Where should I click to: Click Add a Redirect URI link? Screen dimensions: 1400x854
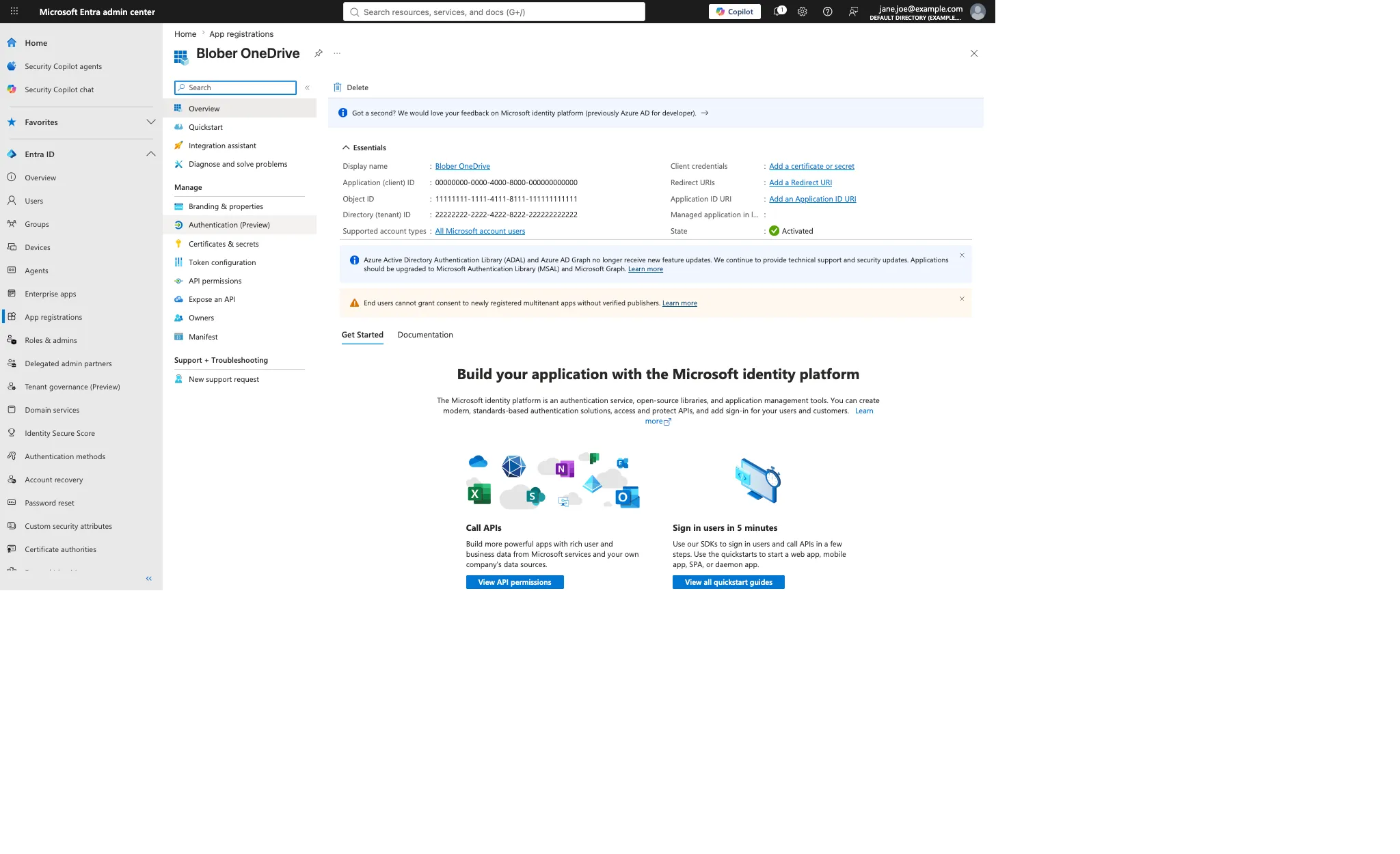800,182
